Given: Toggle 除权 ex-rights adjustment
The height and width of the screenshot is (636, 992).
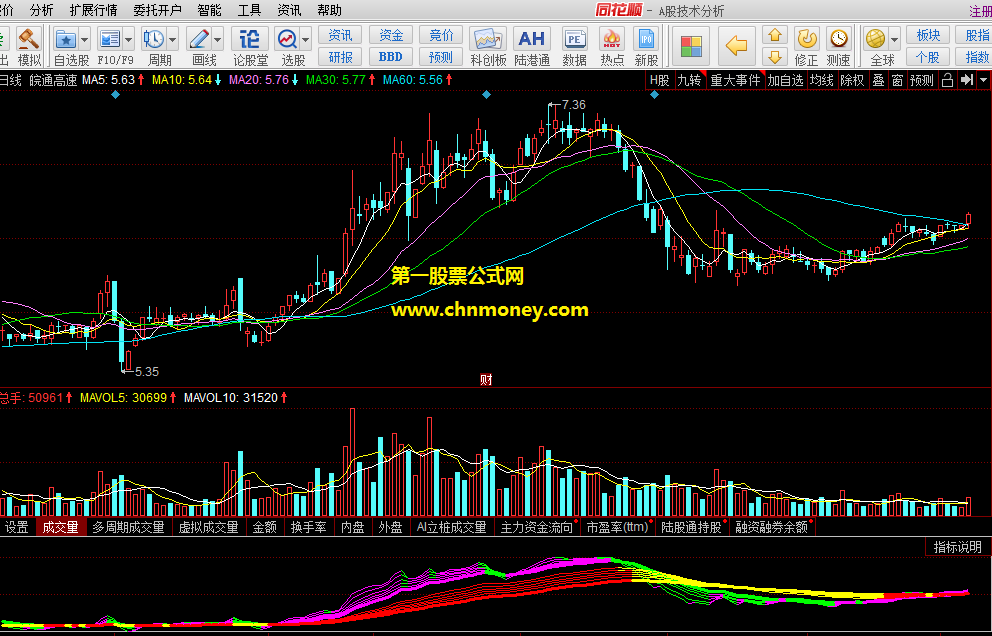Looking at the screenshot, I should (852, 80).
